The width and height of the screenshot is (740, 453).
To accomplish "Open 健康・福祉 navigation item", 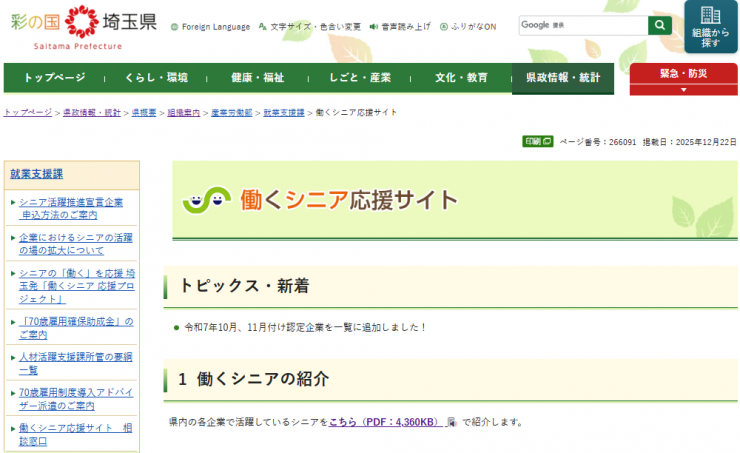I will (x=258, y=78).
